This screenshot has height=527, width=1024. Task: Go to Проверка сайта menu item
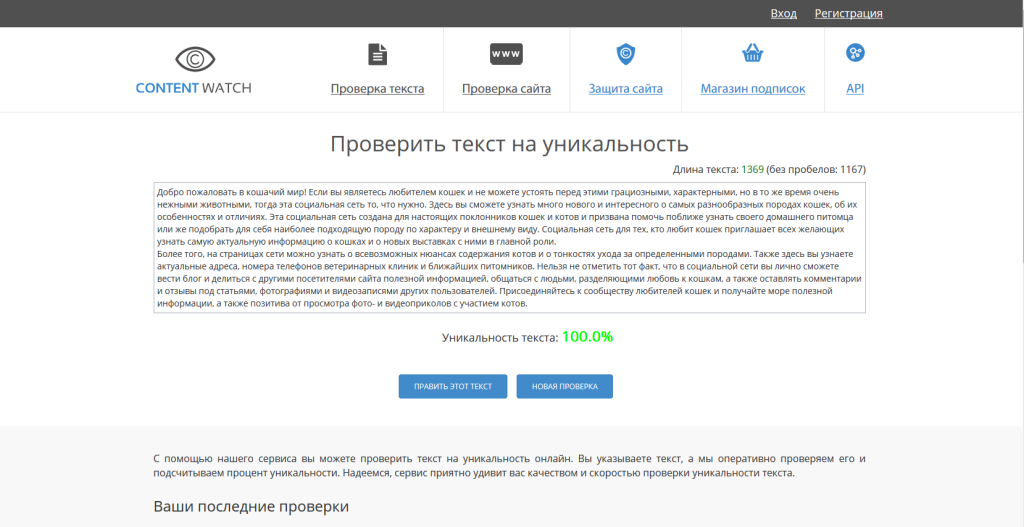point(506,89)
